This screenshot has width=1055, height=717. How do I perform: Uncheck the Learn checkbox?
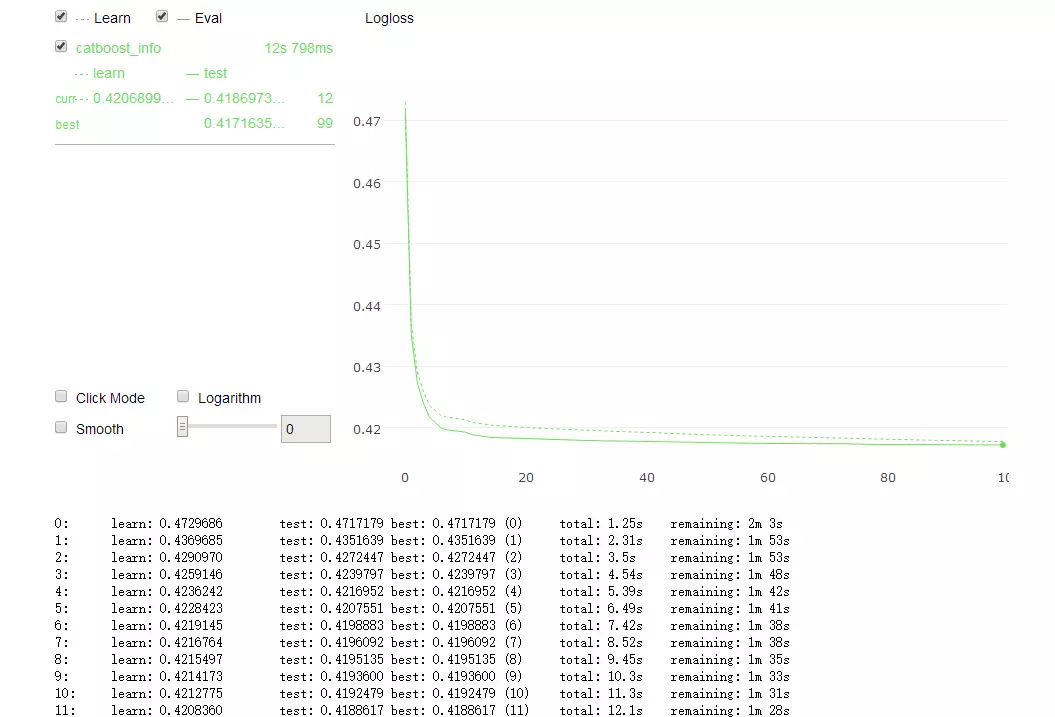(61, 16)
